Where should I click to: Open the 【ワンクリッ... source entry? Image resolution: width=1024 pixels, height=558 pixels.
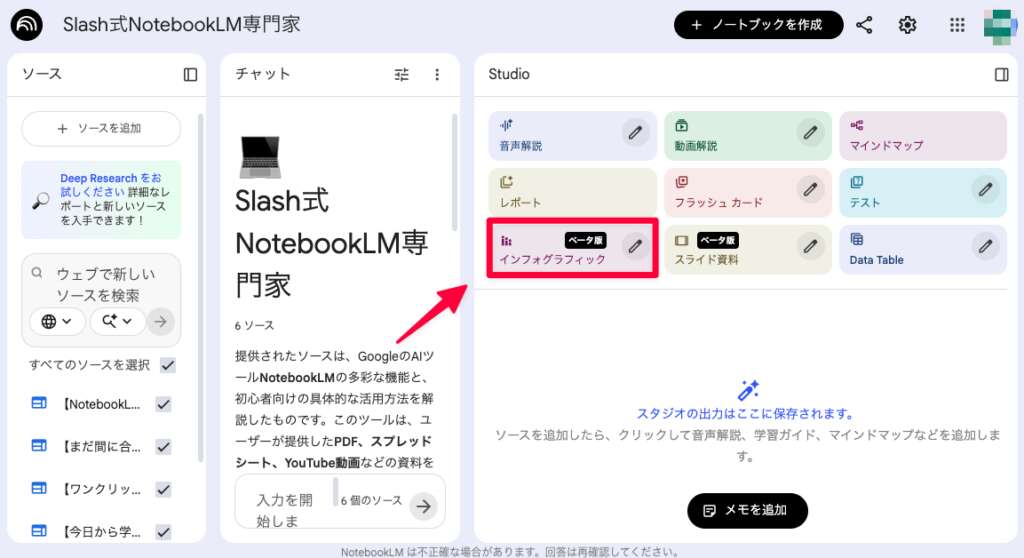101,489
